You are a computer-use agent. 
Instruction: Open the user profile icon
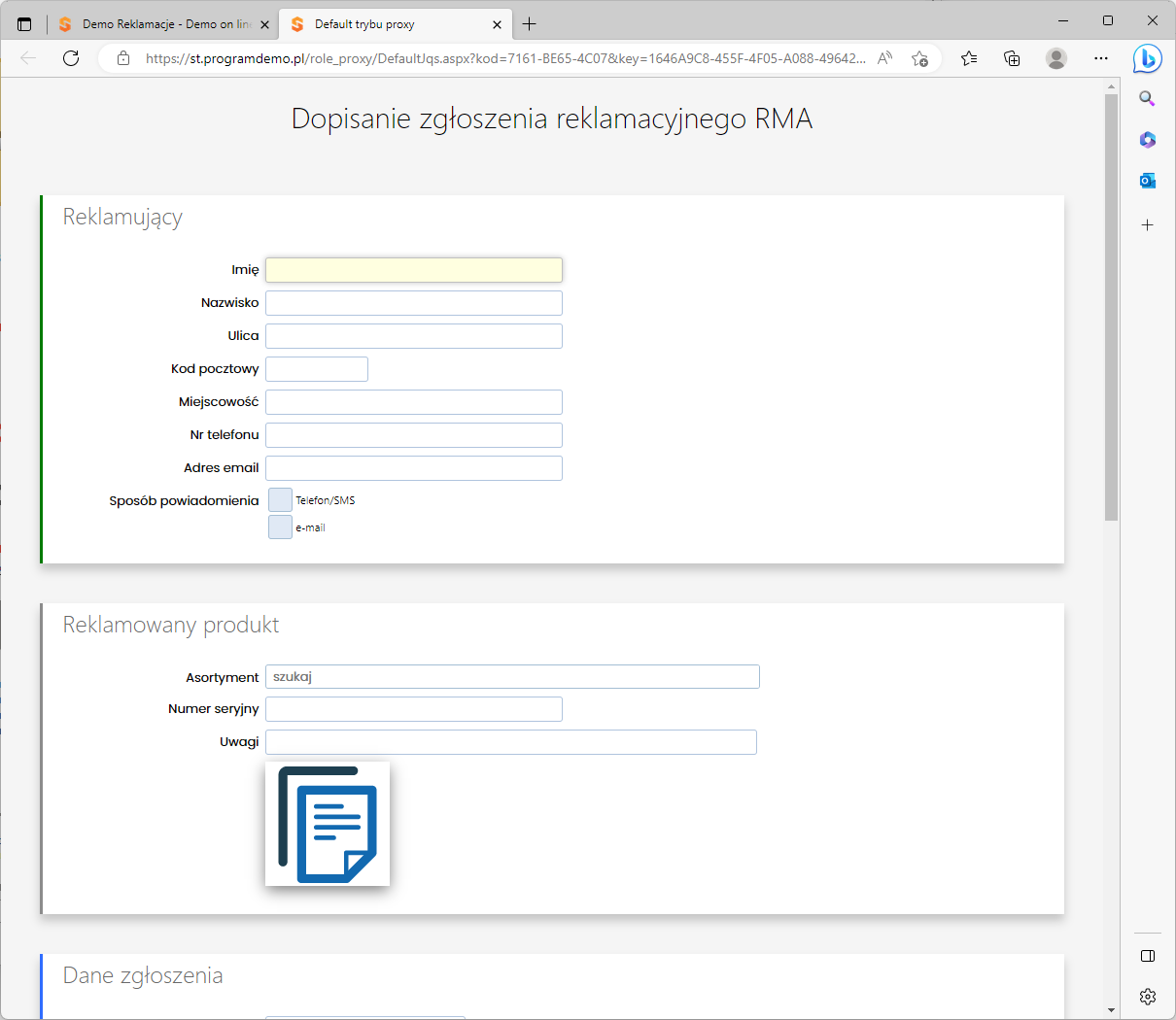pos(1056,58)
